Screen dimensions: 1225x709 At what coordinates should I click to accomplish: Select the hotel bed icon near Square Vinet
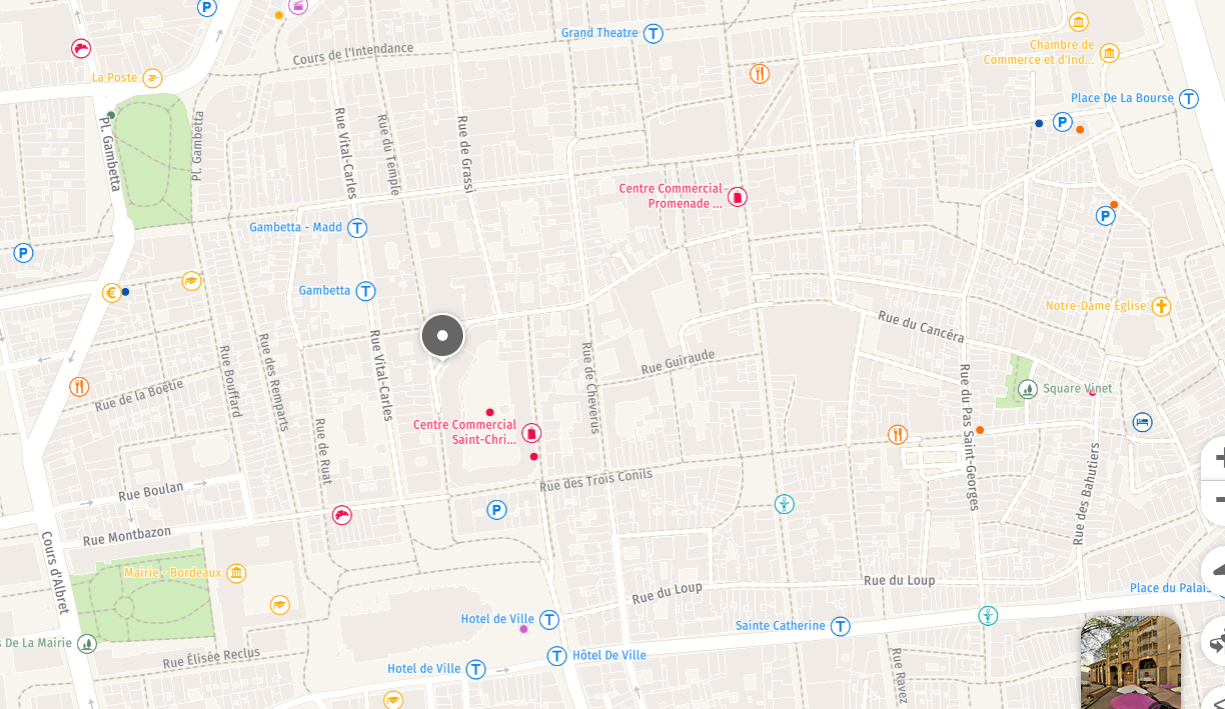1143,422
